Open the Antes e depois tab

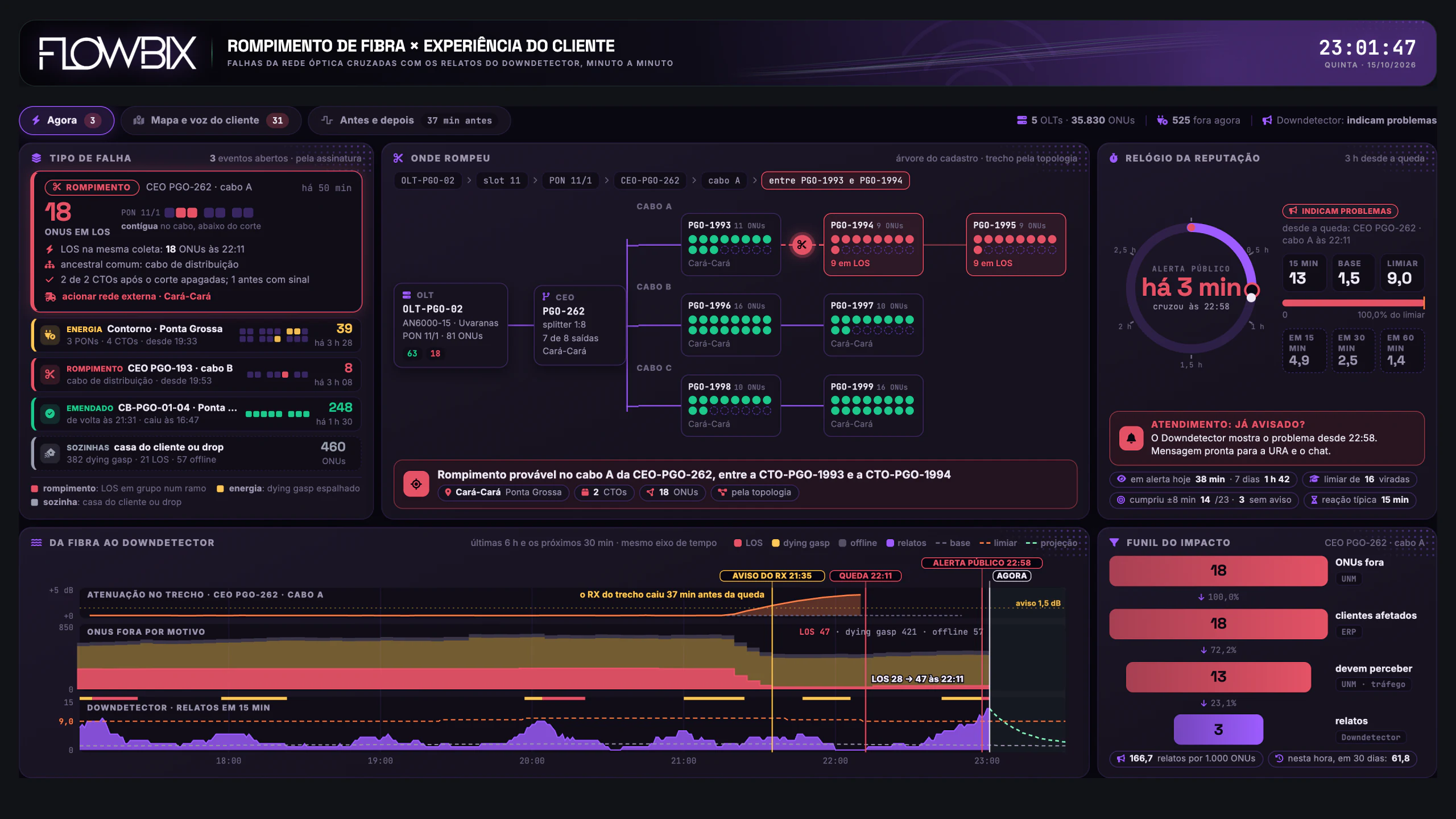point(409,121)
